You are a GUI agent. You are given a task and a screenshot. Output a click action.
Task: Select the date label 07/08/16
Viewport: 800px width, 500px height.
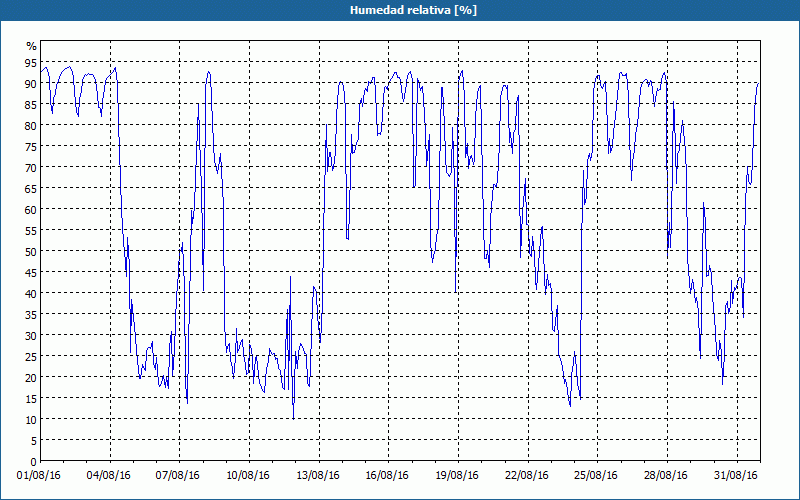178,476
